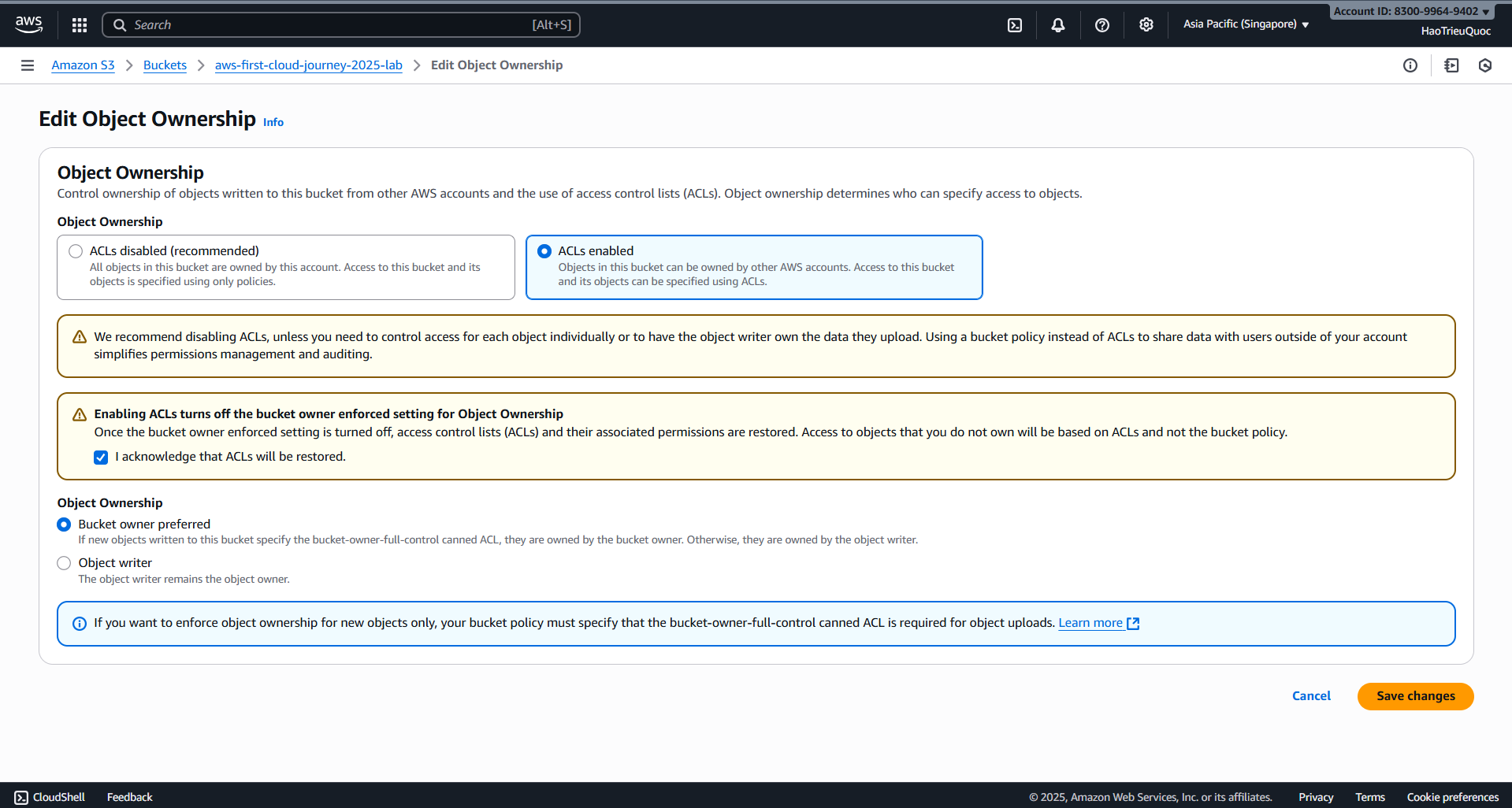Viewport: 1512px width, 808px height.
Task: Expand the Account ID dropdown
Action: point(1411,11)
